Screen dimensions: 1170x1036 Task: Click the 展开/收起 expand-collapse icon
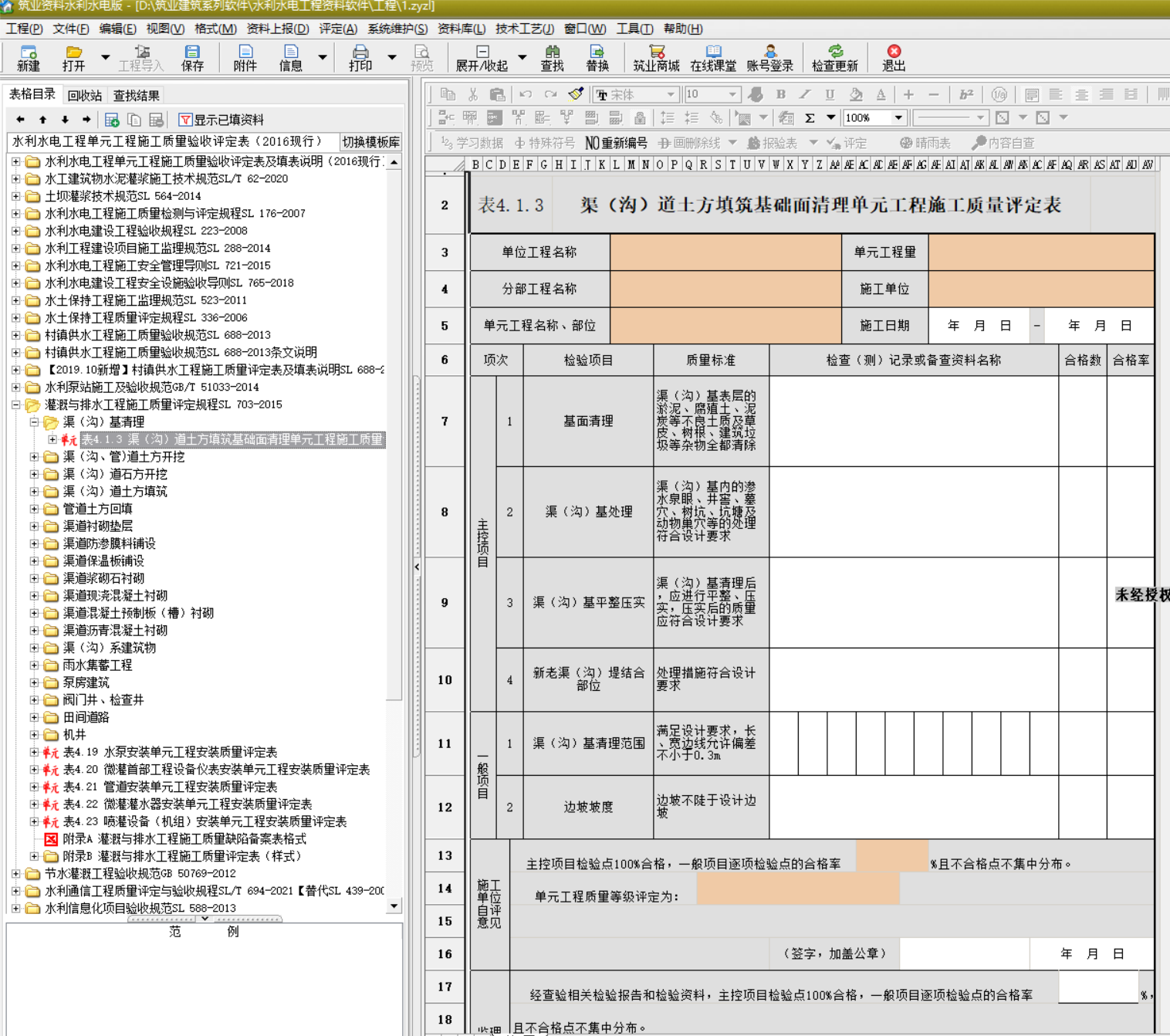[482, 58]
